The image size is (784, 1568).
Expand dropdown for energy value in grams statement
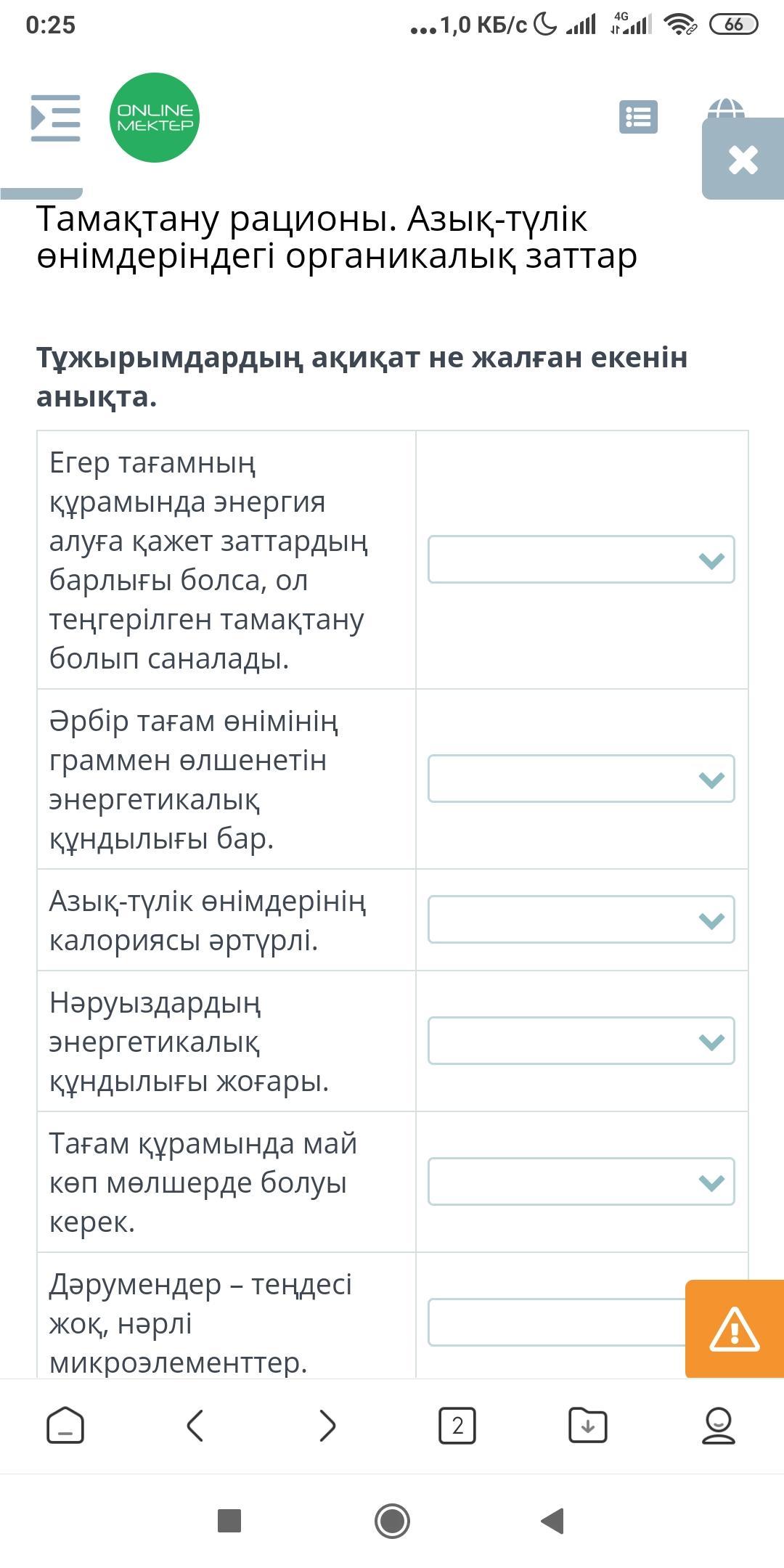(581, 779)
